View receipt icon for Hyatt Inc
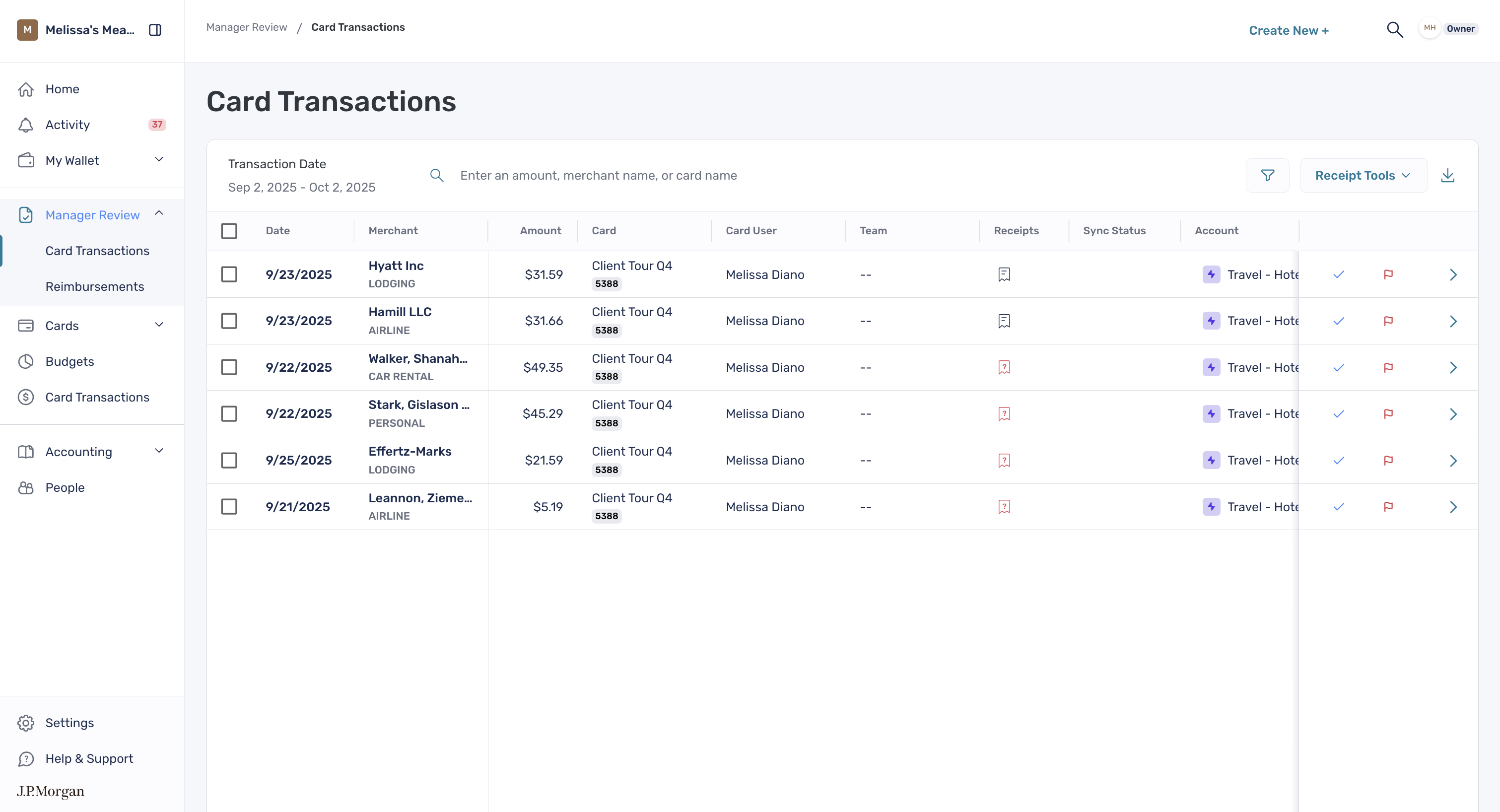The width and height of the screenshot is (1500, 812). point(1004,274)
